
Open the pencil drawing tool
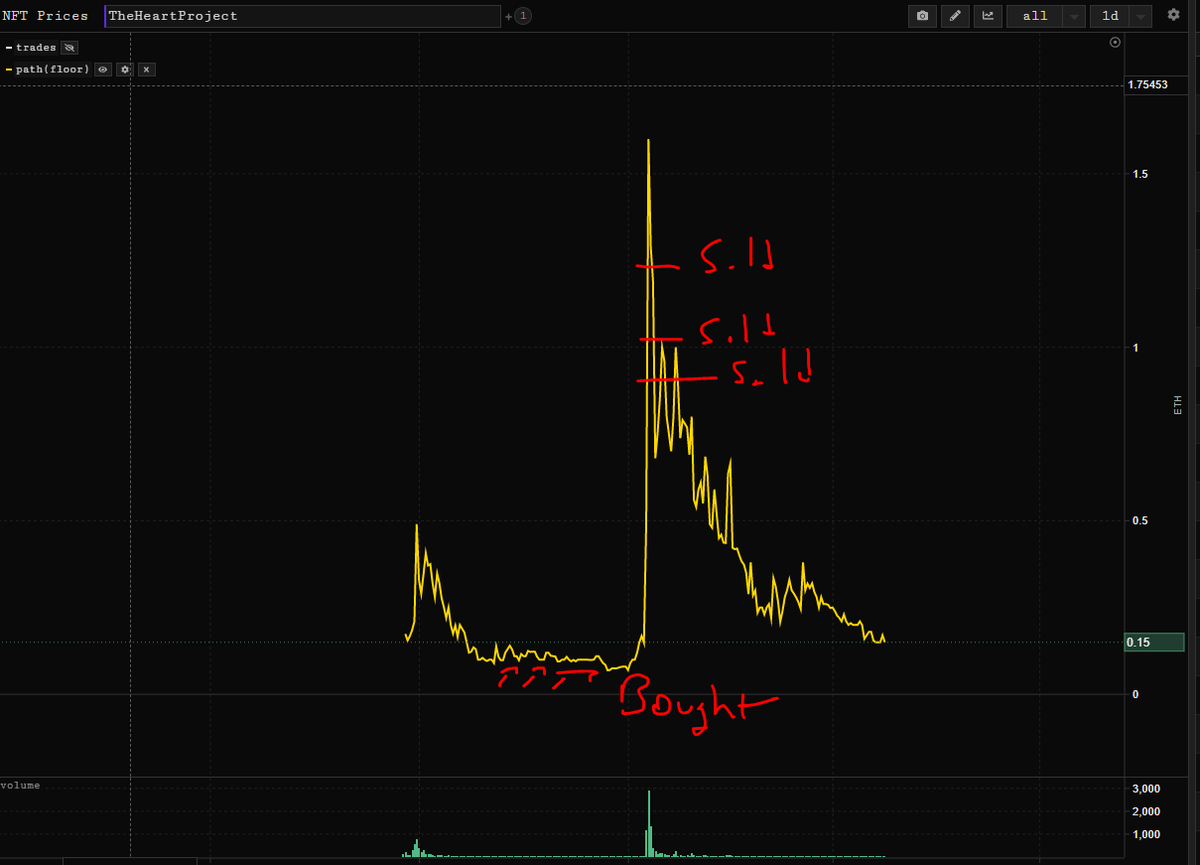955,16
